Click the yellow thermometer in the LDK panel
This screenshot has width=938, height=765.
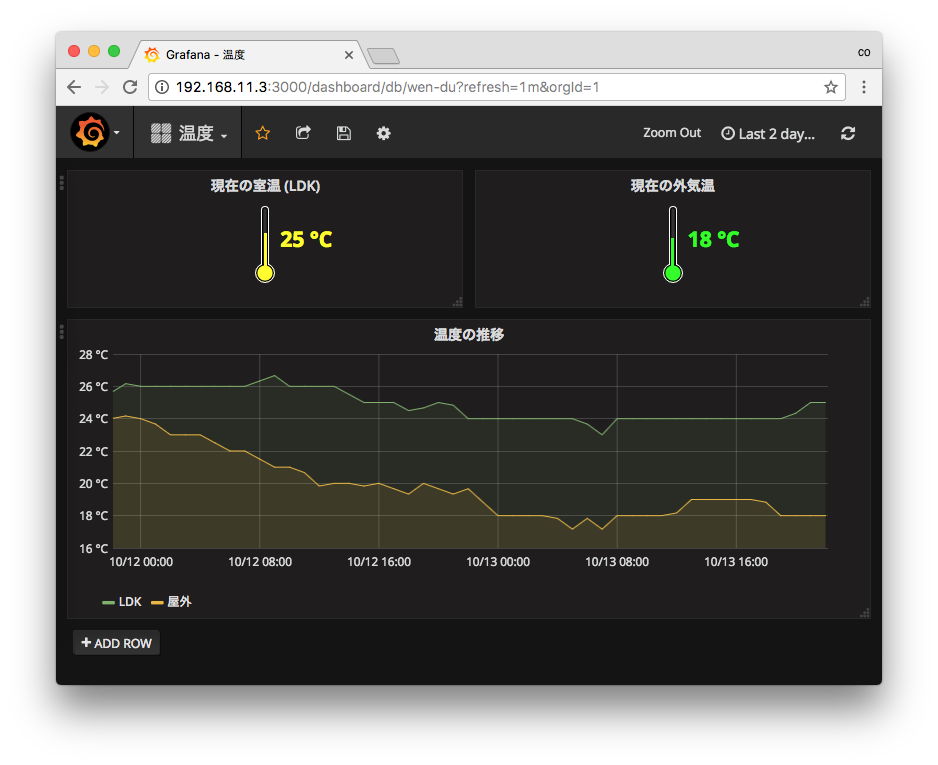265,244
